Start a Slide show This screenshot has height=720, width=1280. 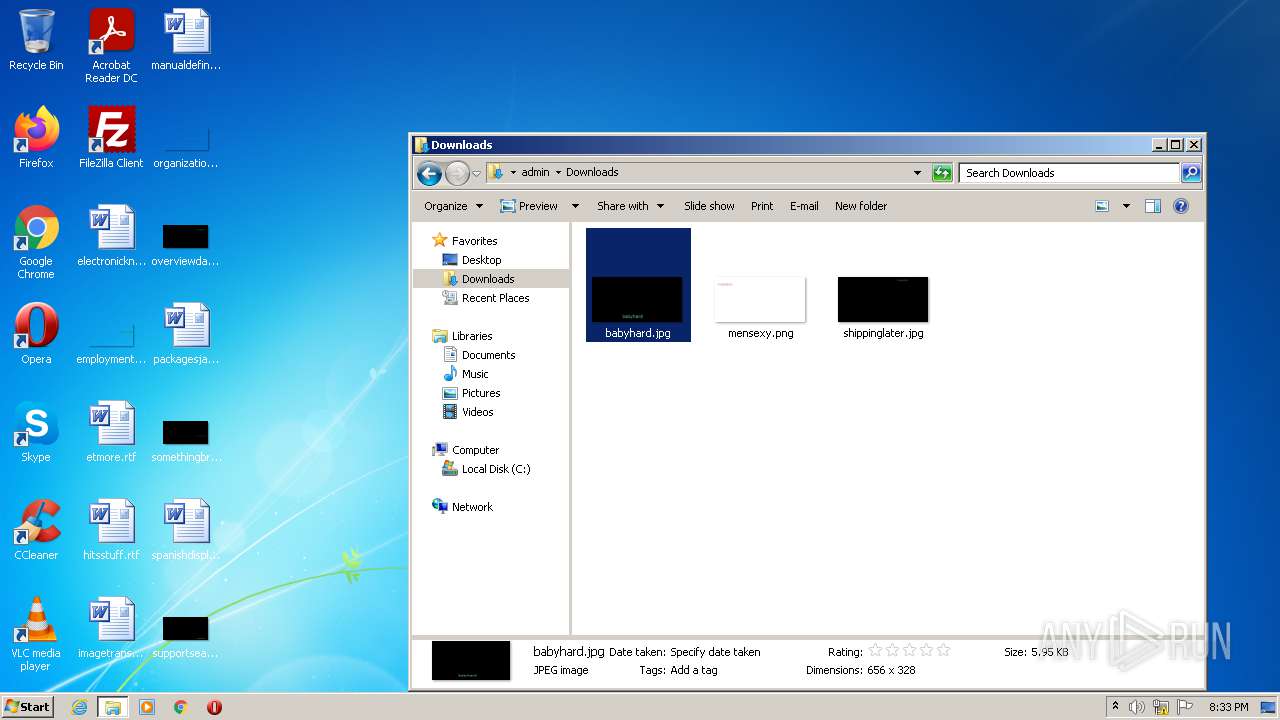(x=709, y=206)
